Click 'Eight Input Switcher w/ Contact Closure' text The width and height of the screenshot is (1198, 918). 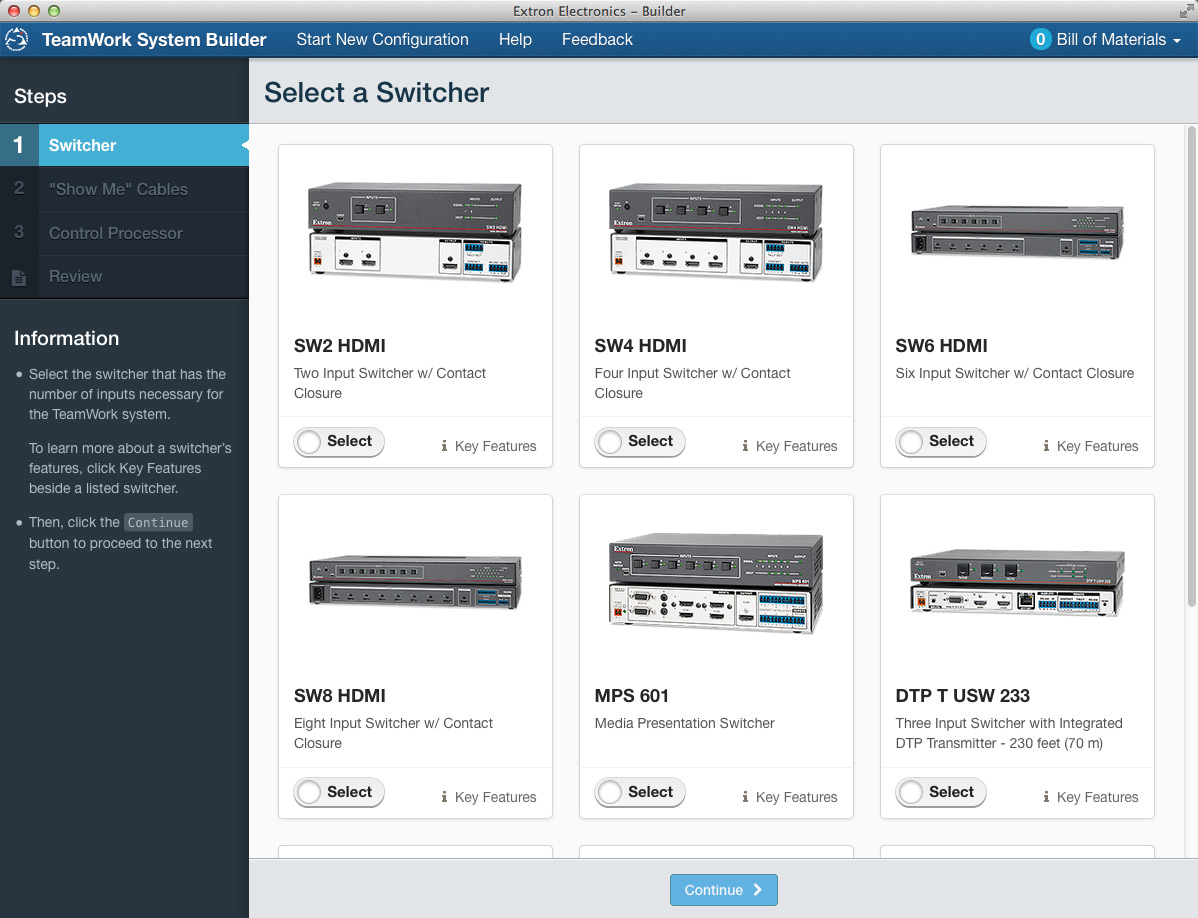[393, 733]
